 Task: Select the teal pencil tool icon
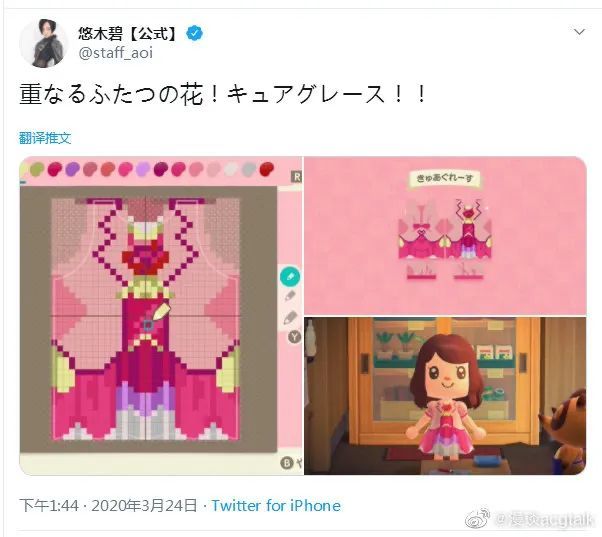tap(290, 276)
